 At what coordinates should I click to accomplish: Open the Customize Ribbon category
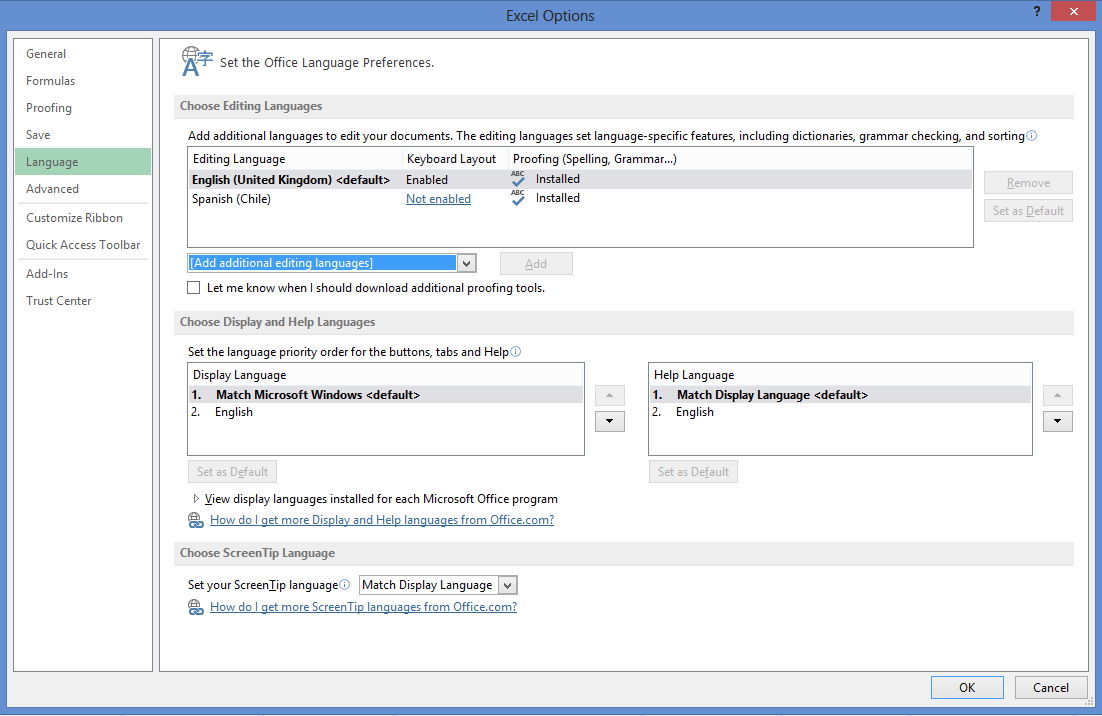pos(83,218)
